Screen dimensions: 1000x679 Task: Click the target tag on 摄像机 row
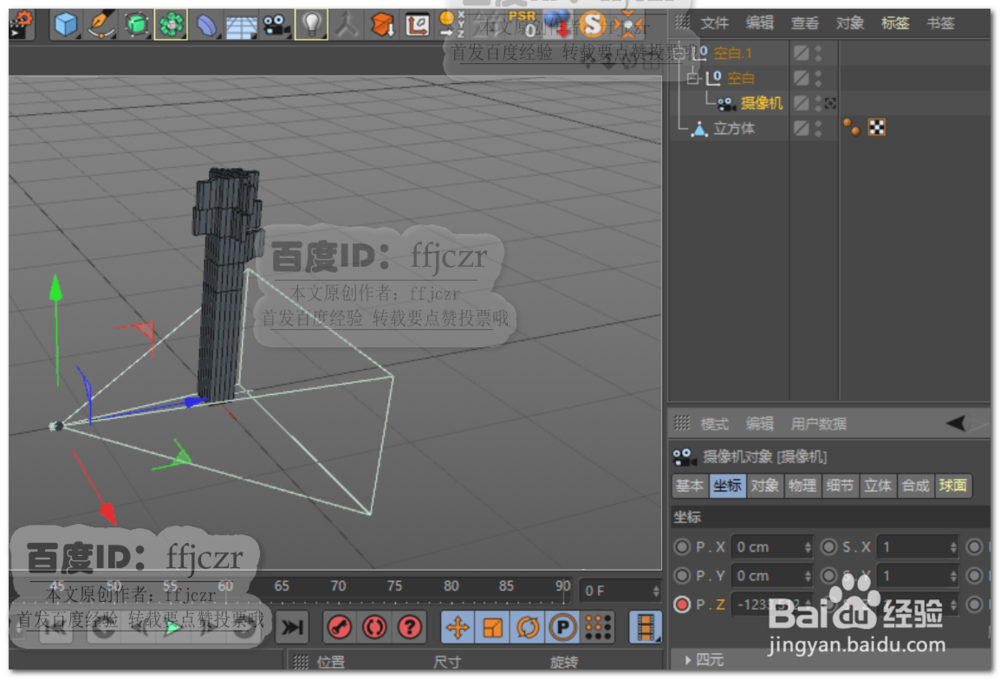click(x=830, y=103)
